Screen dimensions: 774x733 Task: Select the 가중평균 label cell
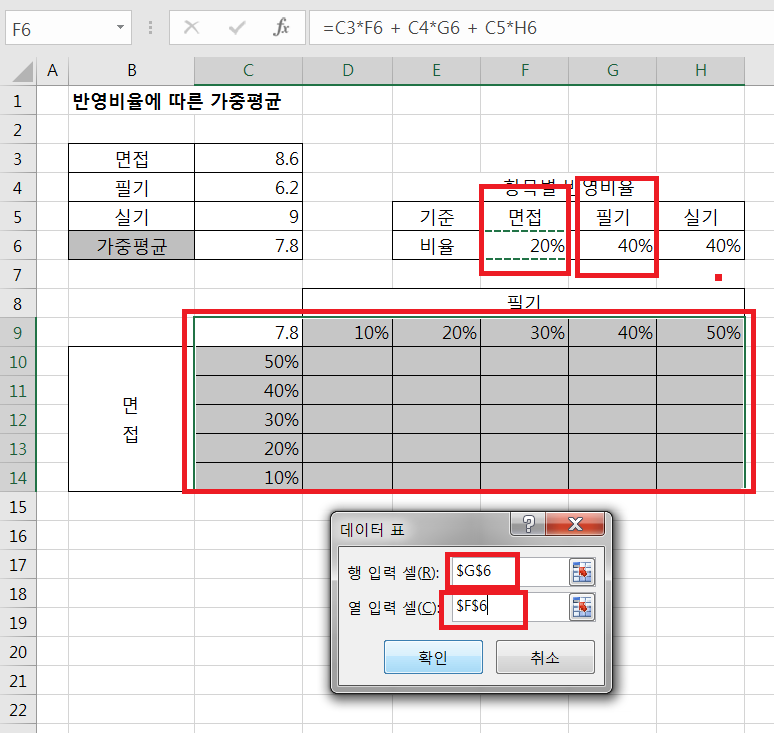click(131, 246)
